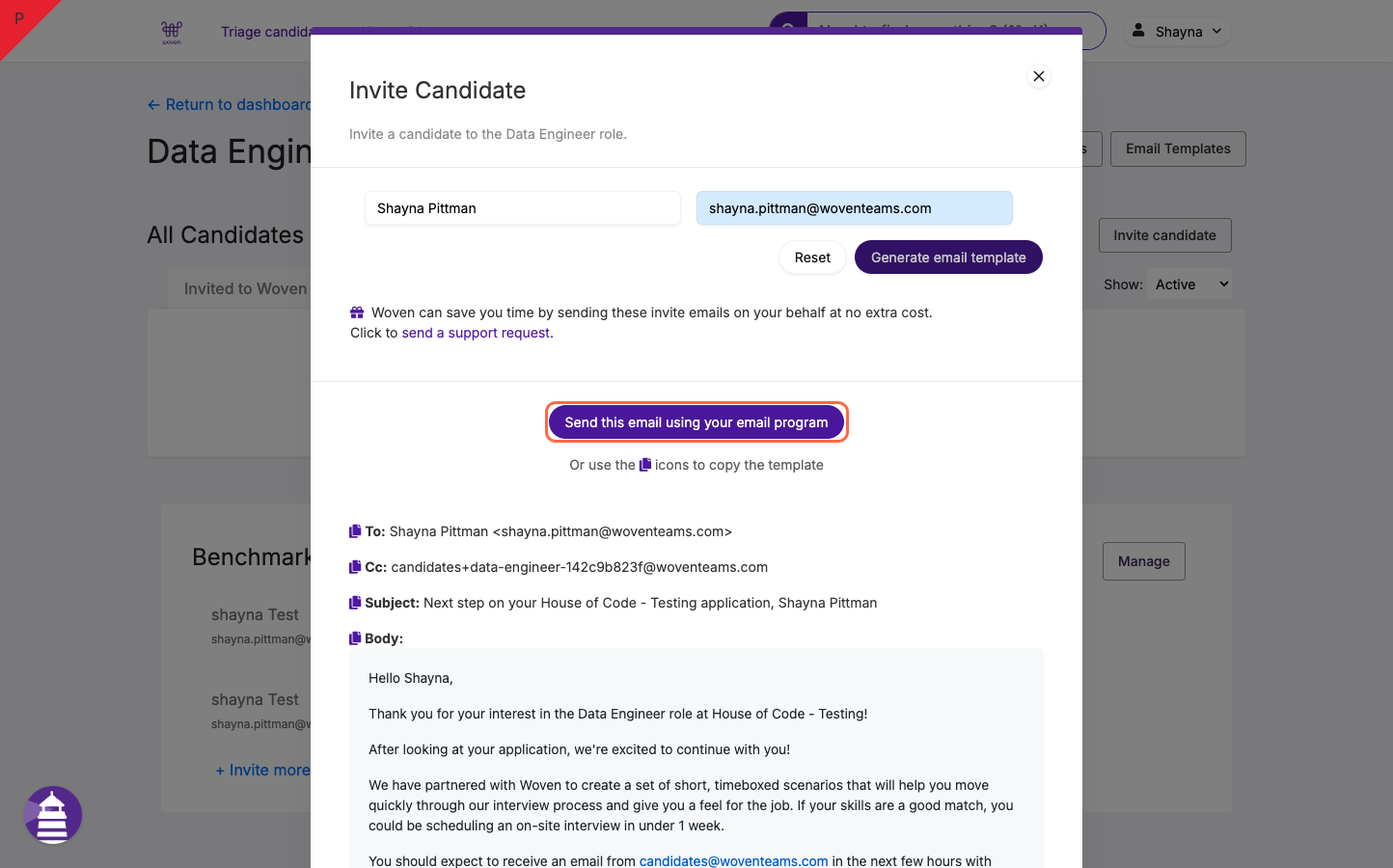Viewport: 1393px width, 868px height.
Task: Click the Email Templates button
Action: [1178, 149]
